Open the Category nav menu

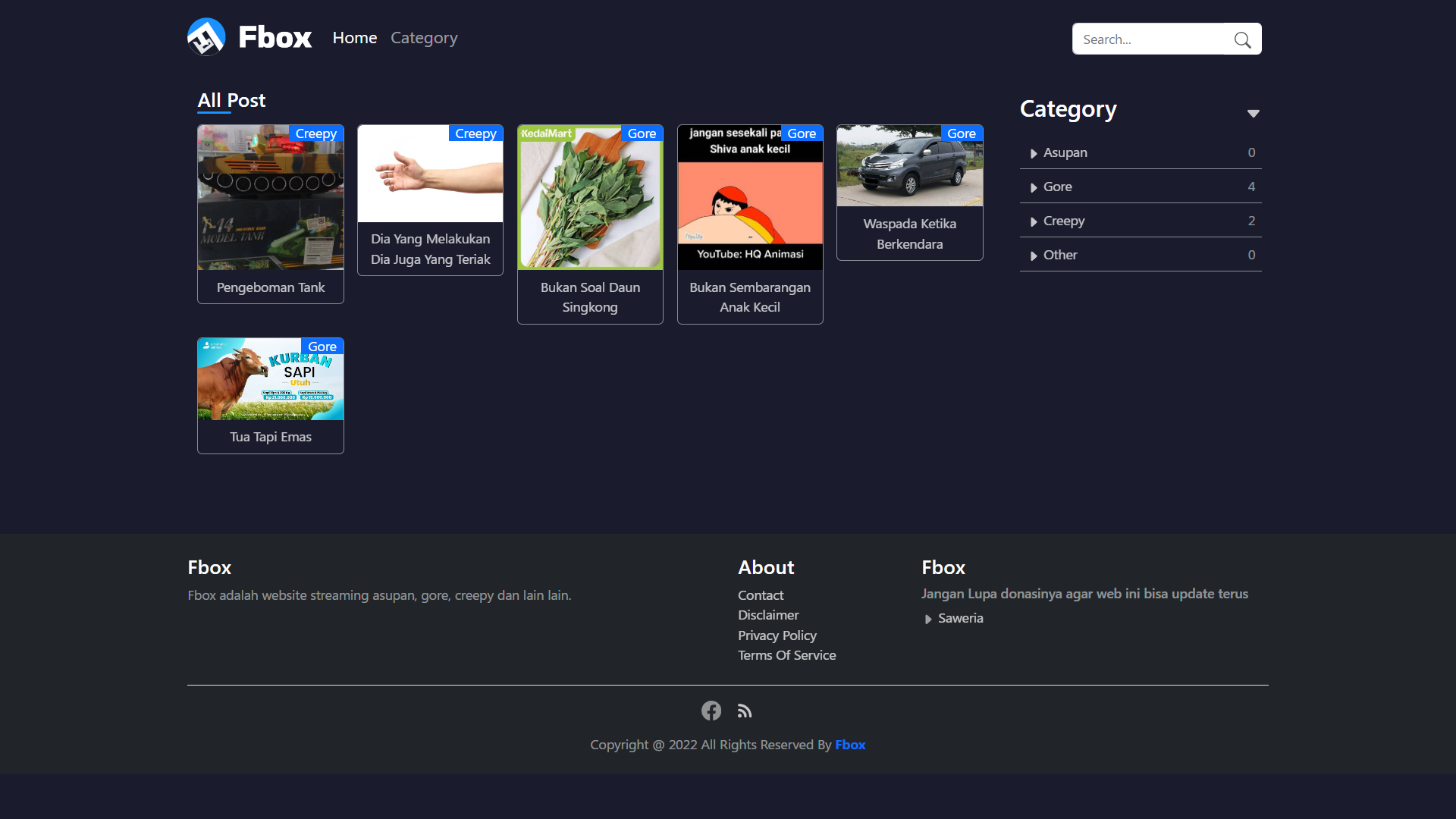(424, 38)
